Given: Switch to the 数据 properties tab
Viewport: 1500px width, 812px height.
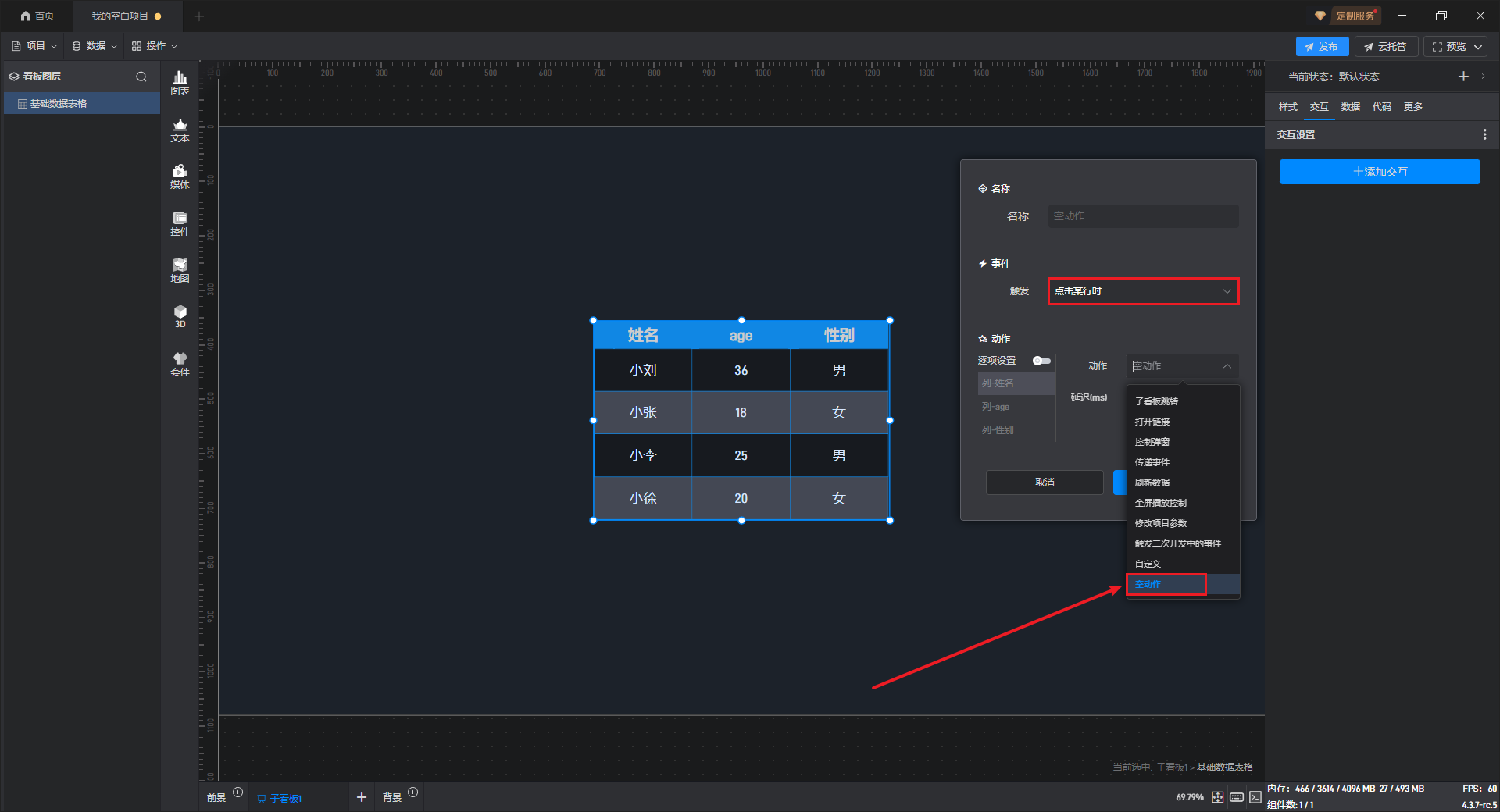Looking at the screenshot, I should click(x=1350, y=107).
